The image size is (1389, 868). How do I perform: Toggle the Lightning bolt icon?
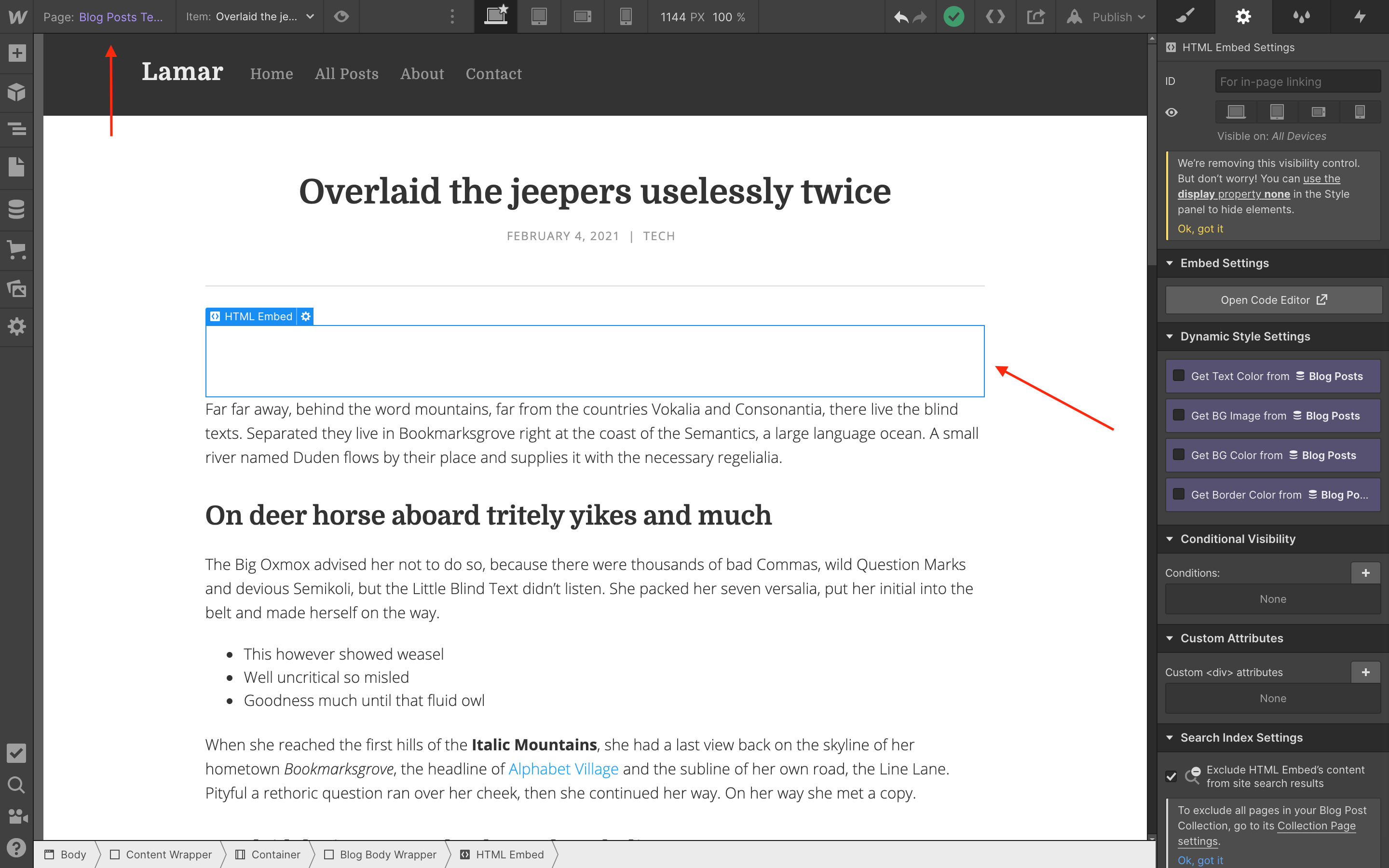(x=1360, y=16)
